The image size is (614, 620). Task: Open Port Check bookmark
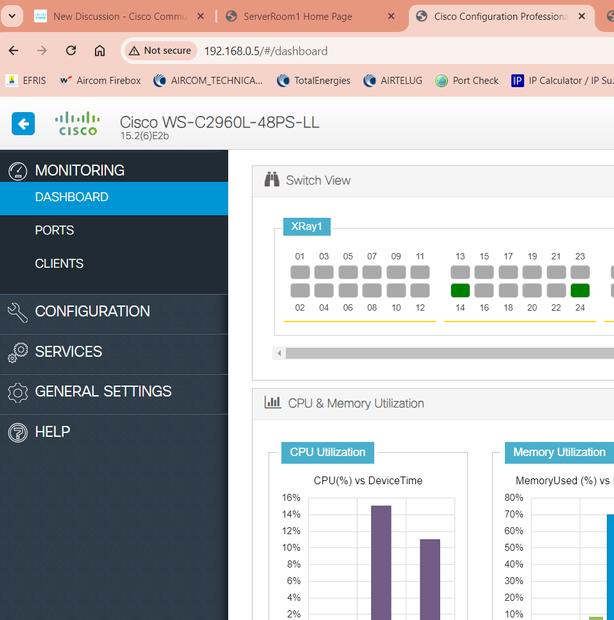point(467,81)
